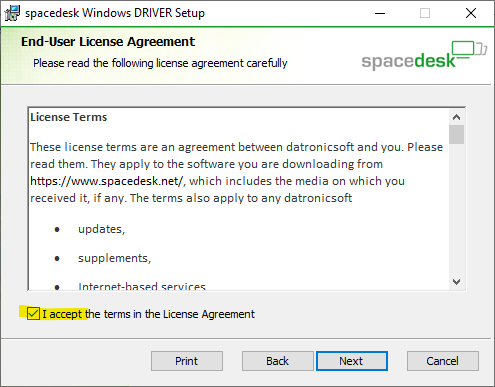Minimize the spacedesk Setup window
The image size is (495, 387).
[380, 13]
